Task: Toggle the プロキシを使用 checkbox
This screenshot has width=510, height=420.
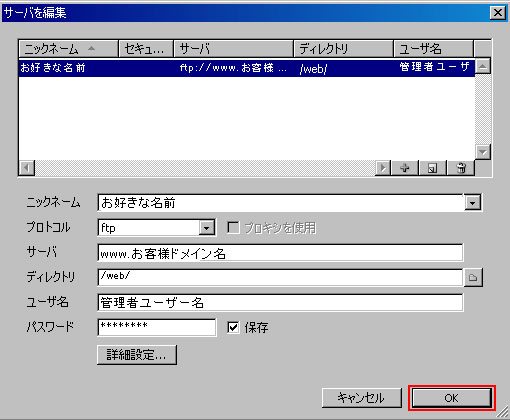Action: pos(233,228)
